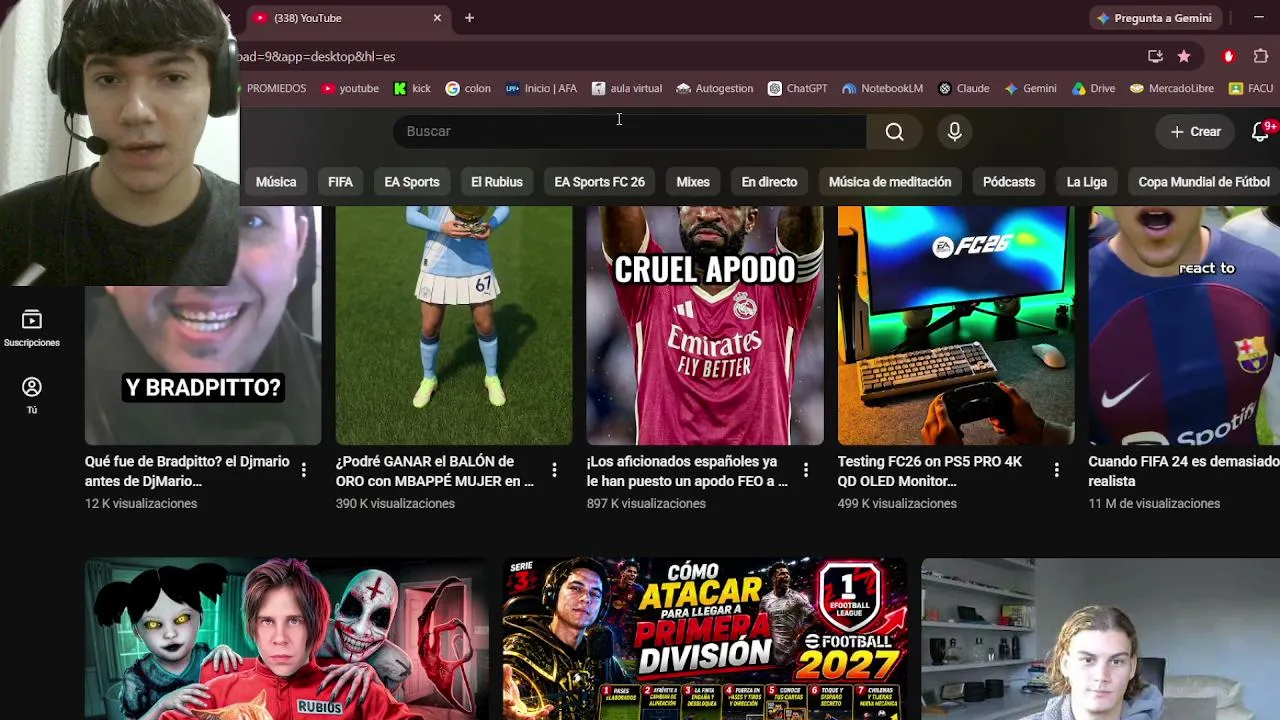Show En directo videos chip
The image size is (1280, 720).
769,182
